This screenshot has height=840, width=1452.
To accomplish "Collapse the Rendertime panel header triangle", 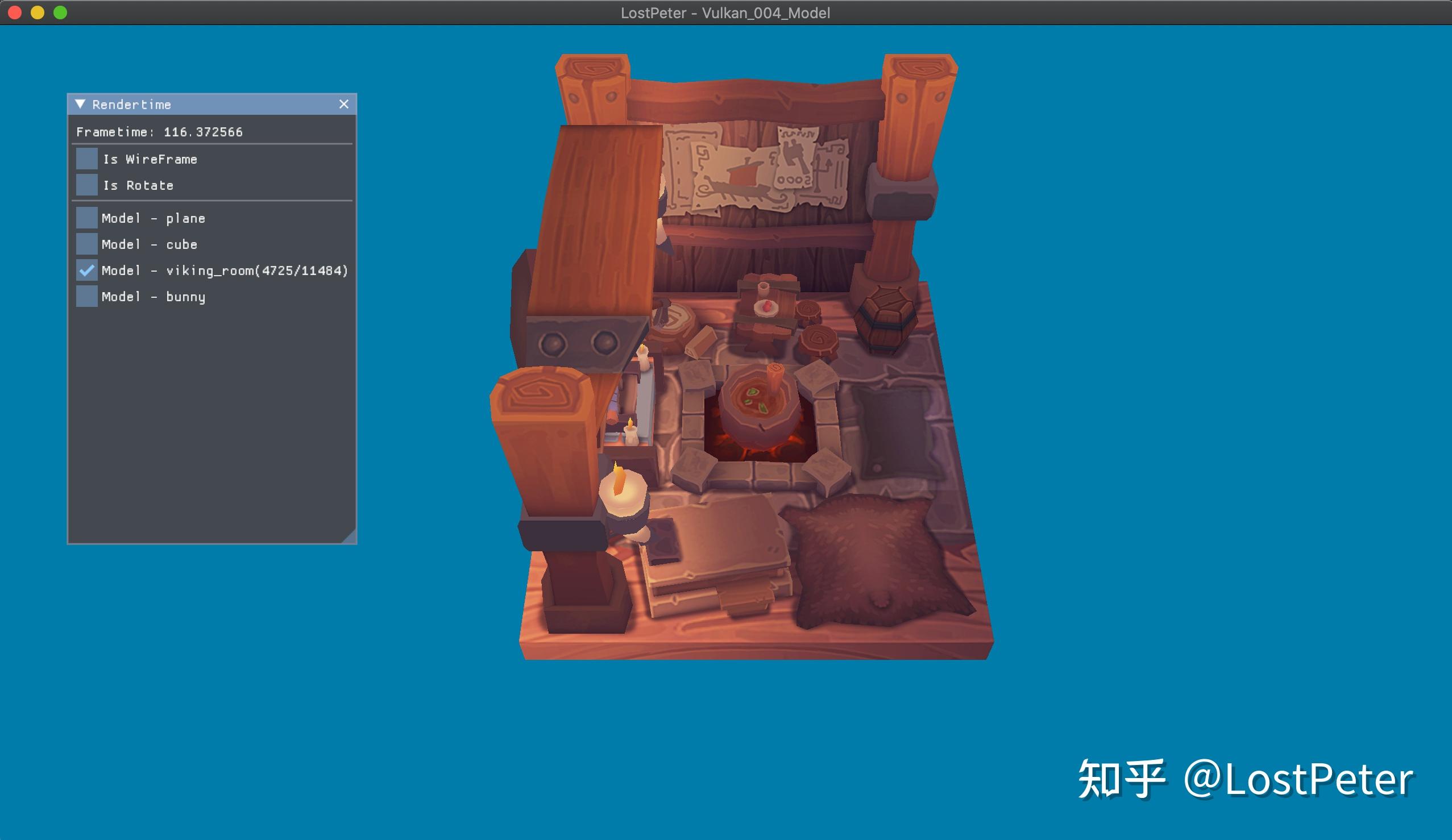I will (81, 104).
